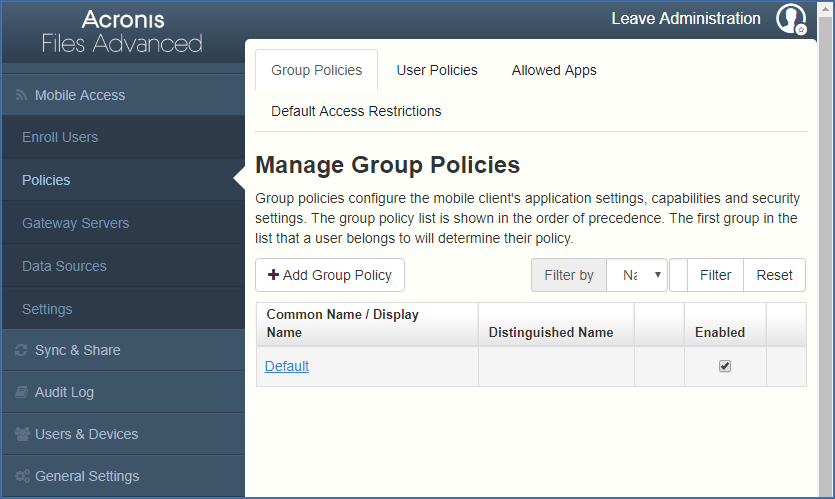Image resolution: width=835 pixels, height=499 pixels.
Task: Click the Filter button
Action: pyautogui.click(x=715, y=275)
